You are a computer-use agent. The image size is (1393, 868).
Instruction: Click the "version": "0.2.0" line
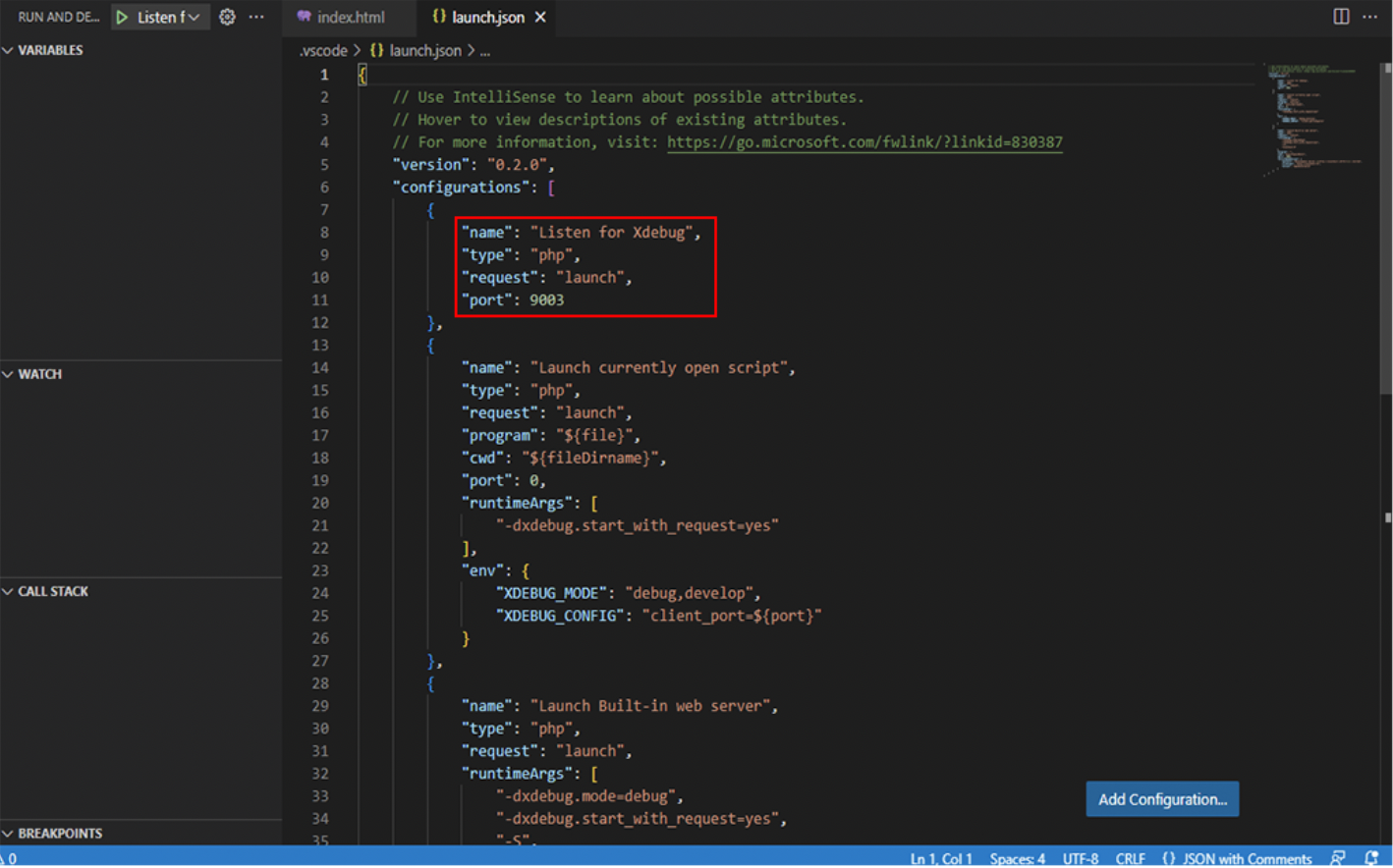474,165
